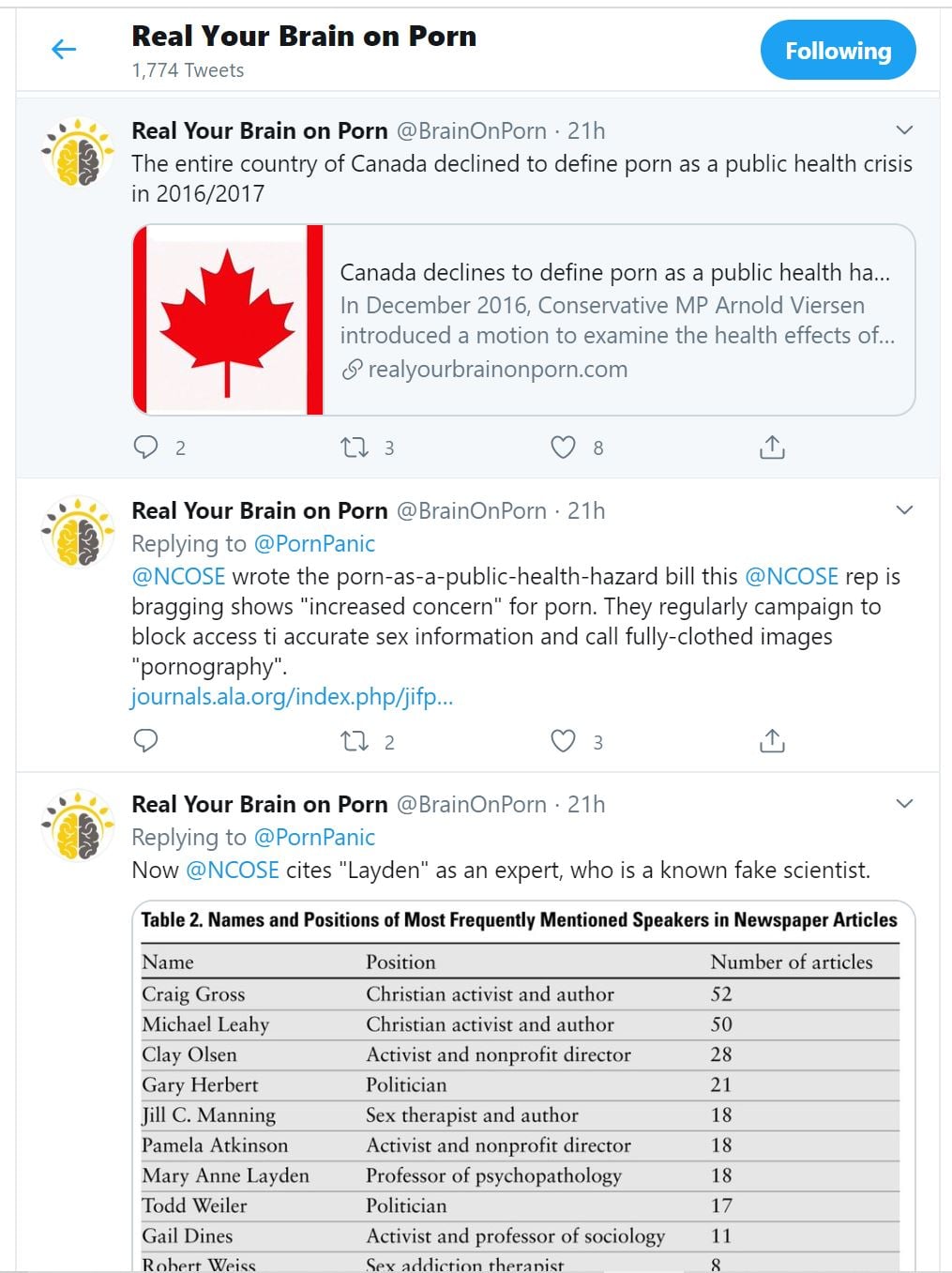Click the first tweet's profile avatar
This screenshot has width=952, height=1273.
[x=78, y=153]
